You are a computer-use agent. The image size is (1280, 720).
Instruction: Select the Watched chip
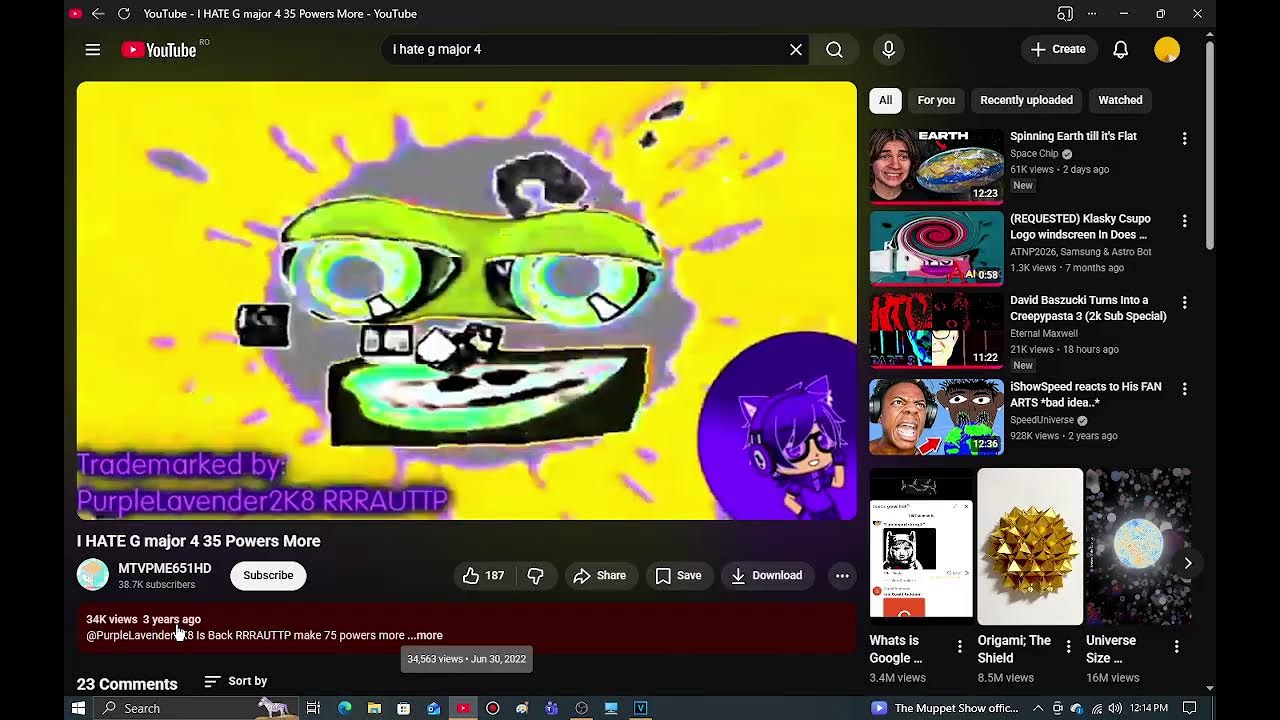[x=1120, y=100]
